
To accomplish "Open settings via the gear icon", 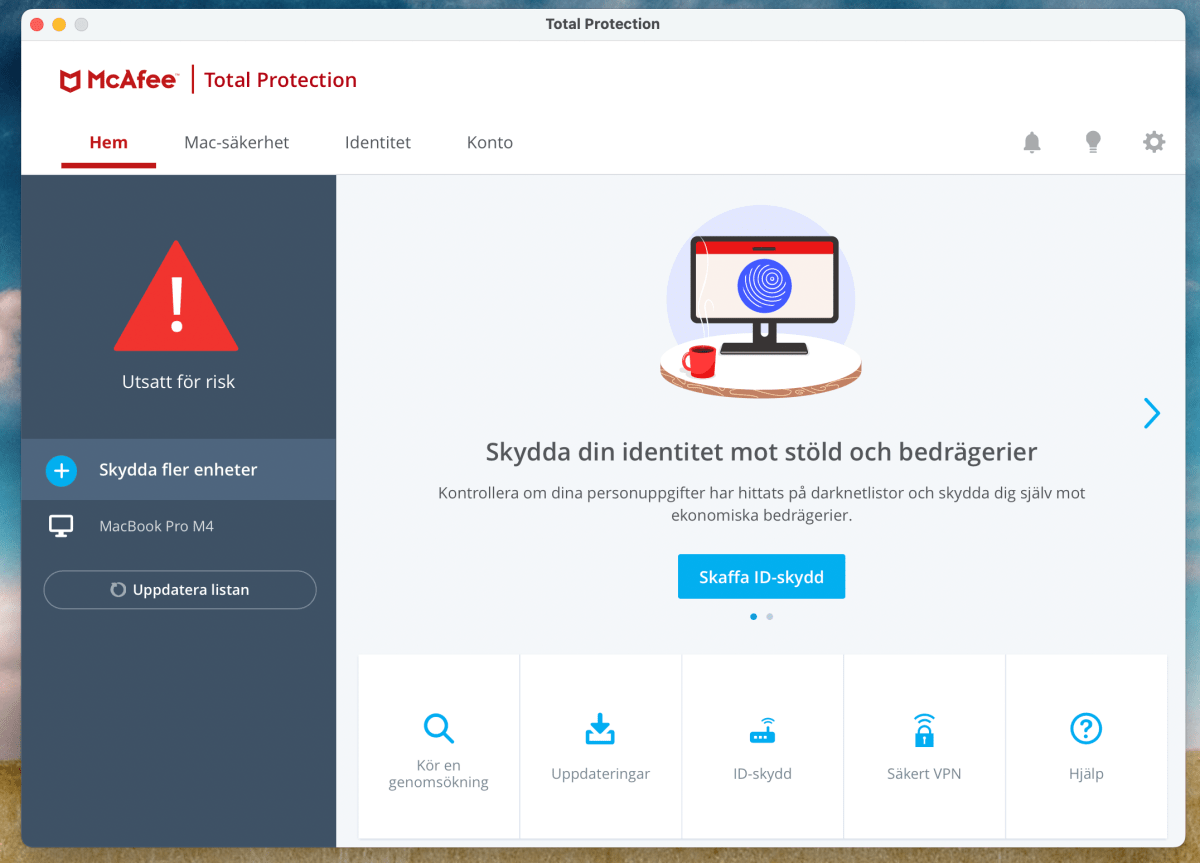I will click(x=1154, y=142).
